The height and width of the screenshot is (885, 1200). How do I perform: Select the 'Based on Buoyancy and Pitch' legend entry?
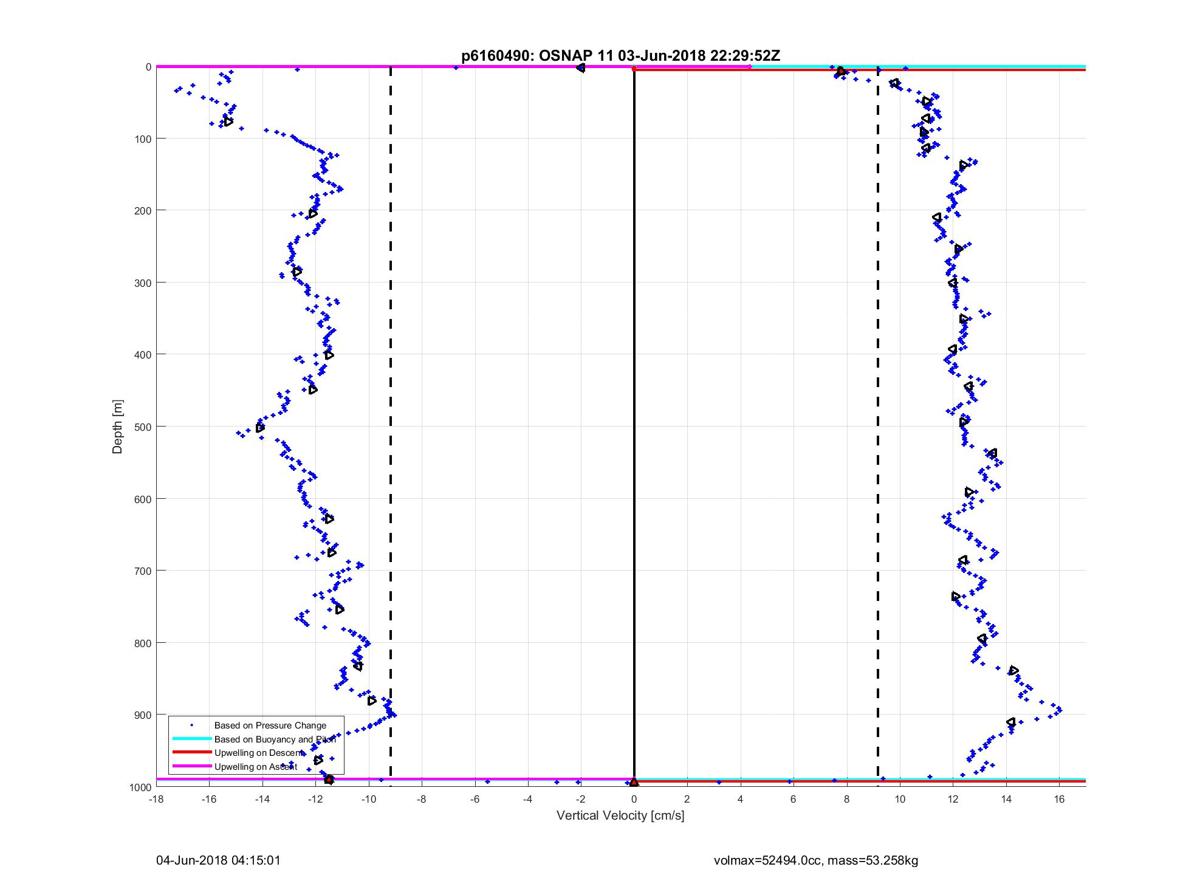point(274,738)
